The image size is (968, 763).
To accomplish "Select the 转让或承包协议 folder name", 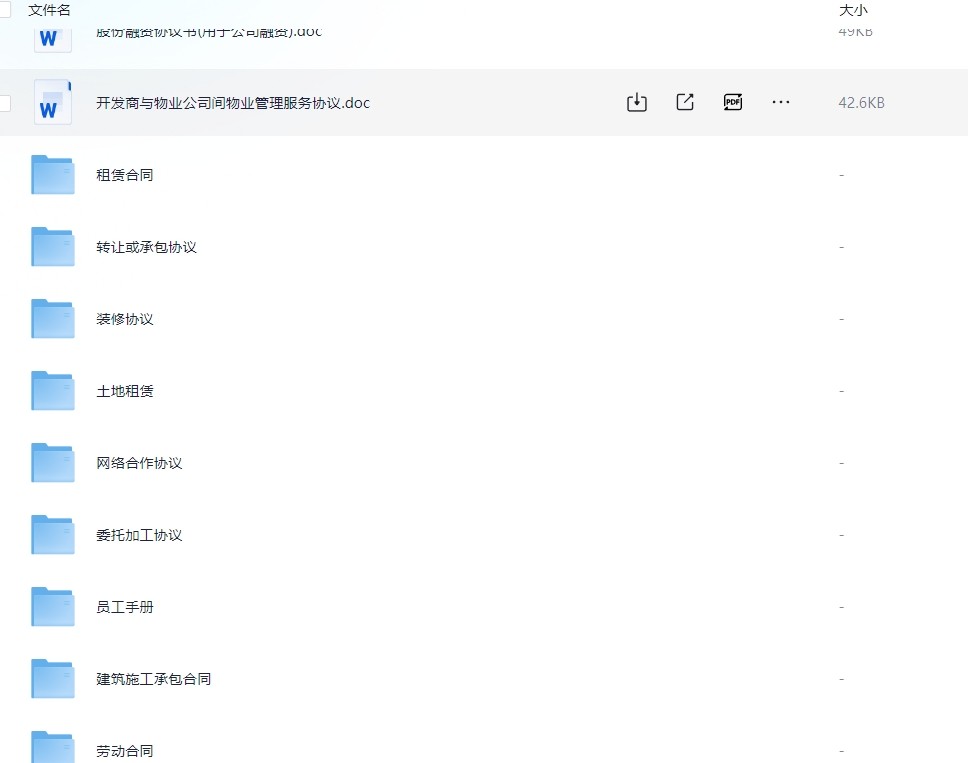I will coord(146,248).
